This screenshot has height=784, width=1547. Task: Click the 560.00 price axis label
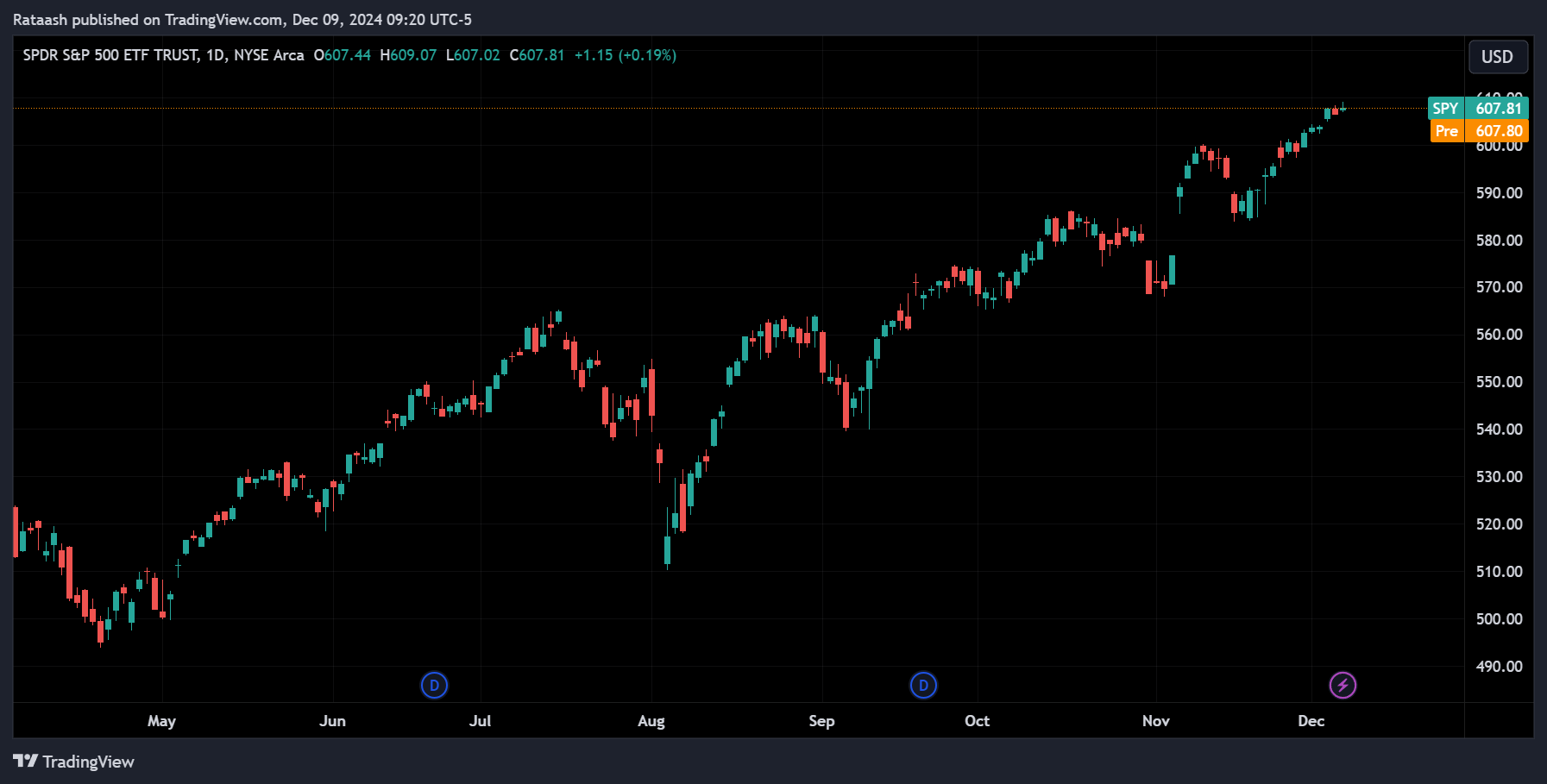[x=1500, y=335]
